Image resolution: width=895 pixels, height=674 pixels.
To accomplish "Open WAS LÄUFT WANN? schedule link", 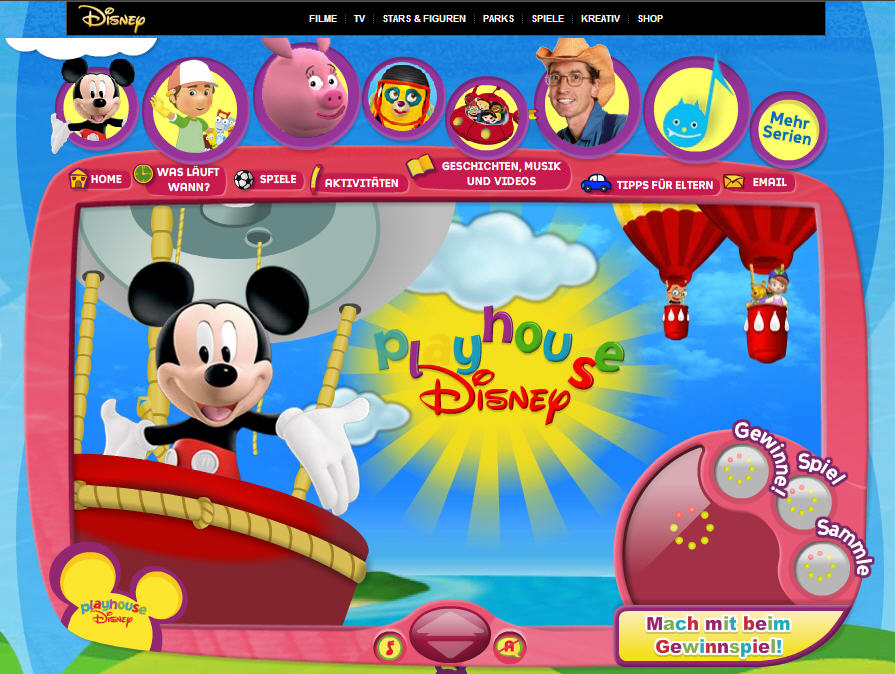I will pyautogui.click(x=188, y=179).
